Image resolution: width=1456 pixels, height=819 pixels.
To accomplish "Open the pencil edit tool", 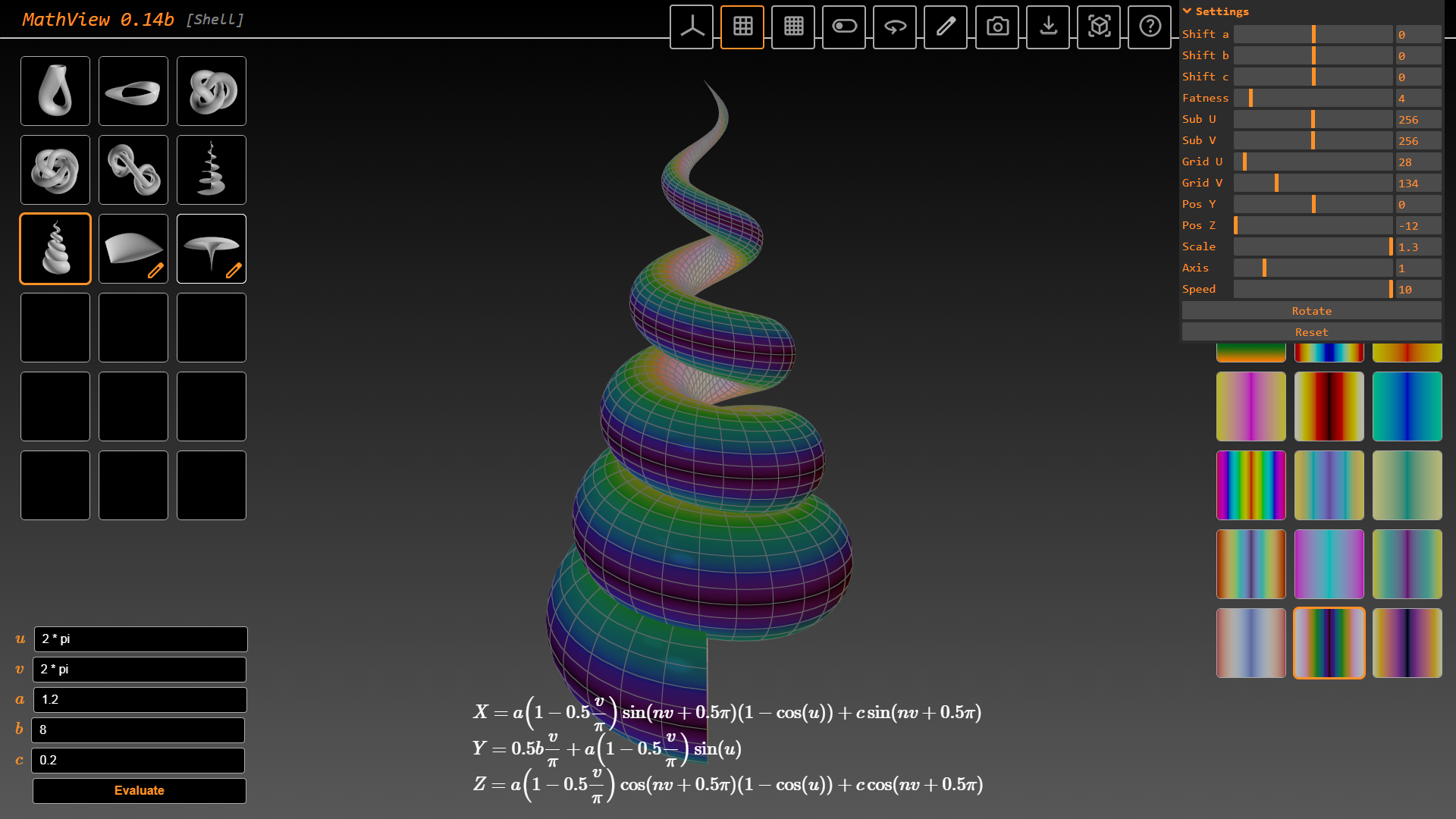I will tap(946, 27).
